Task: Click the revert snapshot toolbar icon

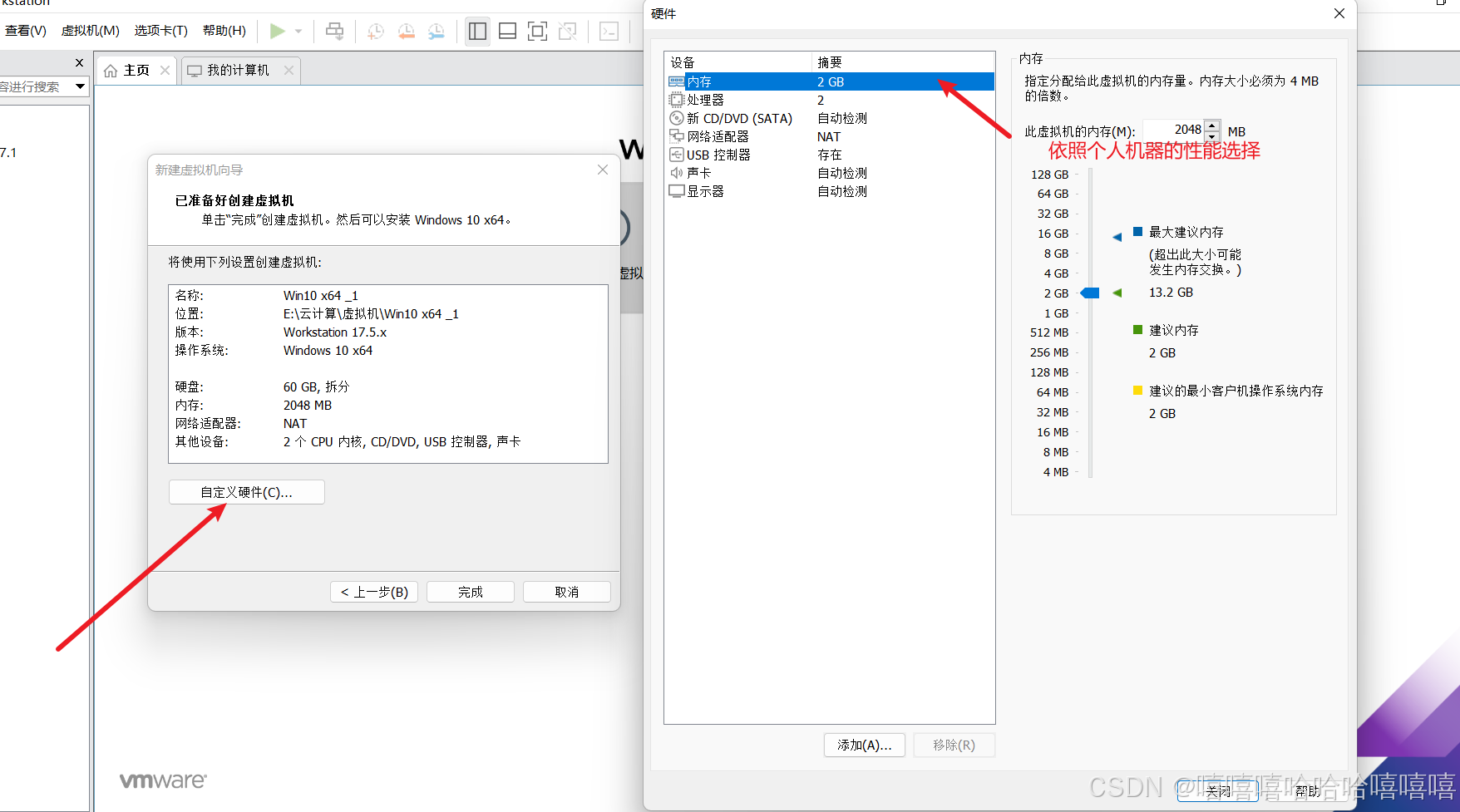Action: tap(406, 31)
